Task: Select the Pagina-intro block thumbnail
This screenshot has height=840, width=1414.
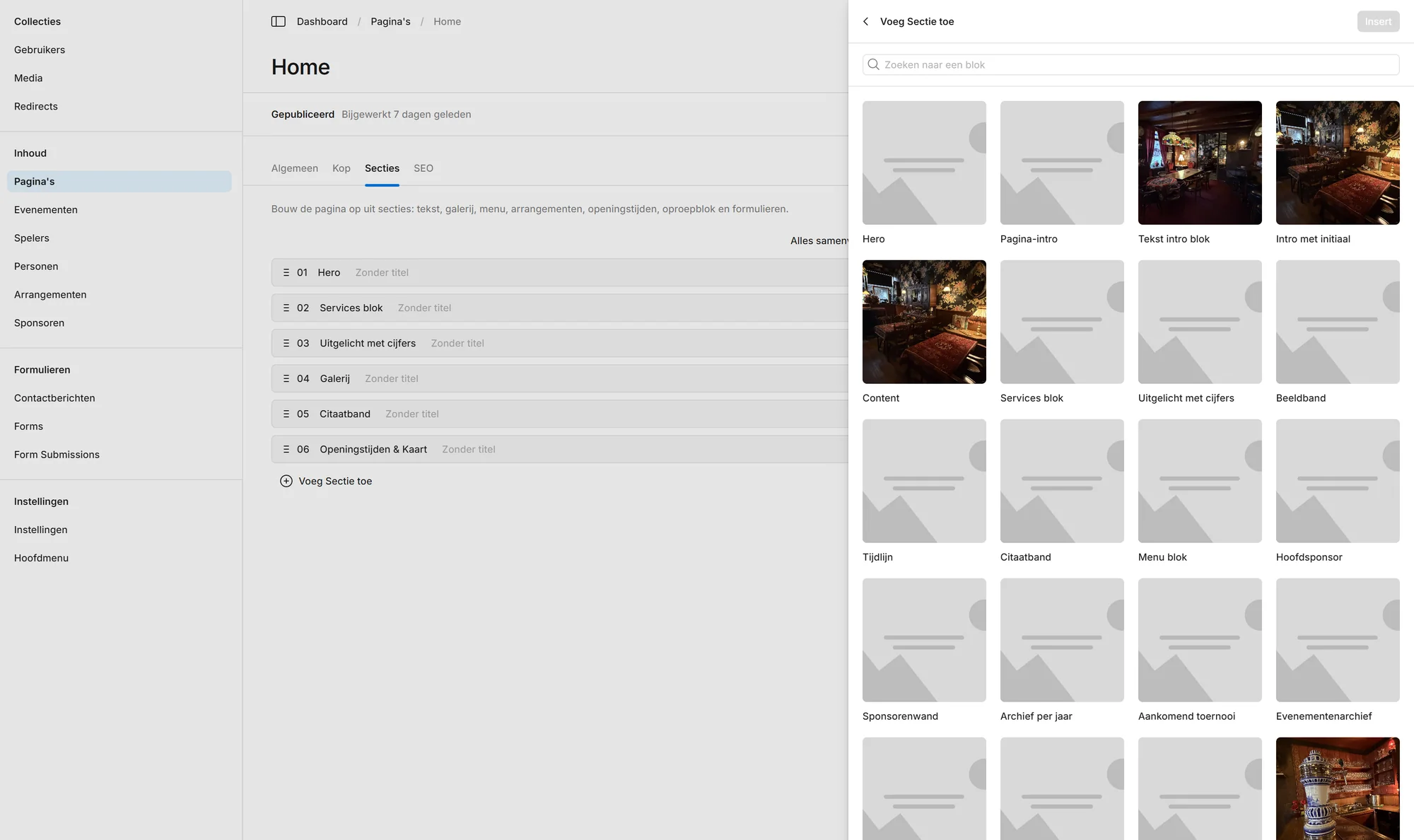Action: (x=1062, y=163)
